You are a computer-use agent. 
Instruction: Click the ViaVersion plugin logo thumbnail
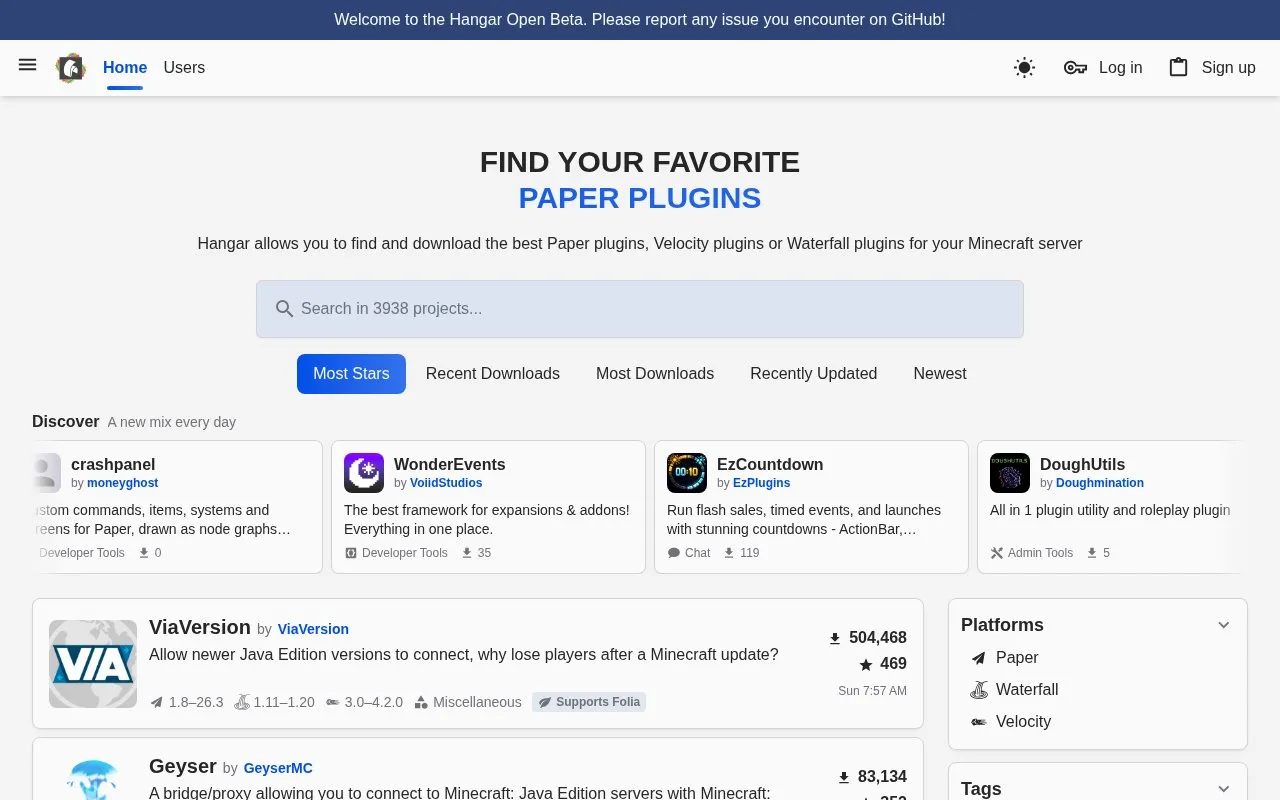93,664
